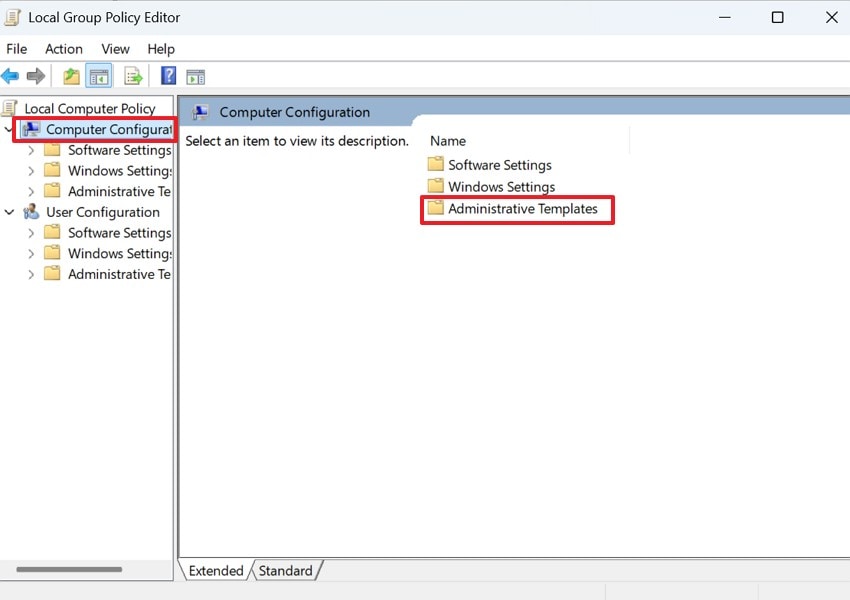The image size is (850, 600).
Task: Select Software Settings label under User Configuration
Action: click(x=119, y=233)
